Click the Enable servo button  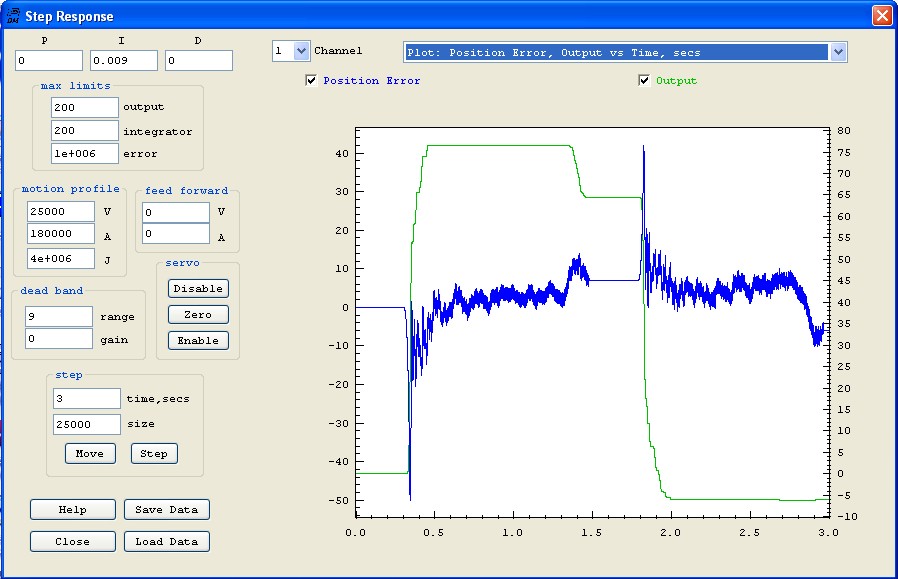click(x=198, y=340)
